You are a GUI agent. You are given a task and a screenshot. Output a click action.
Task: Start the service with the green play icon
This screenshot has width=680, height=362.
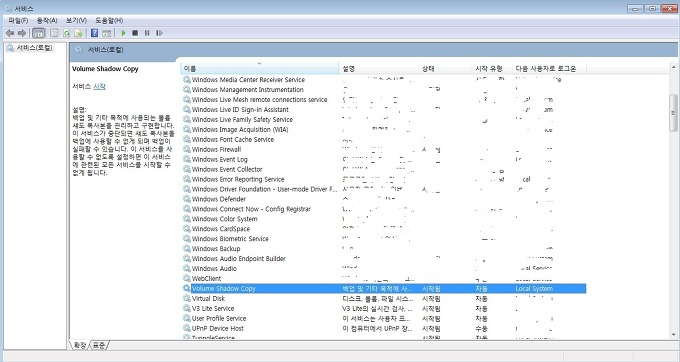[x=124, y=33]
